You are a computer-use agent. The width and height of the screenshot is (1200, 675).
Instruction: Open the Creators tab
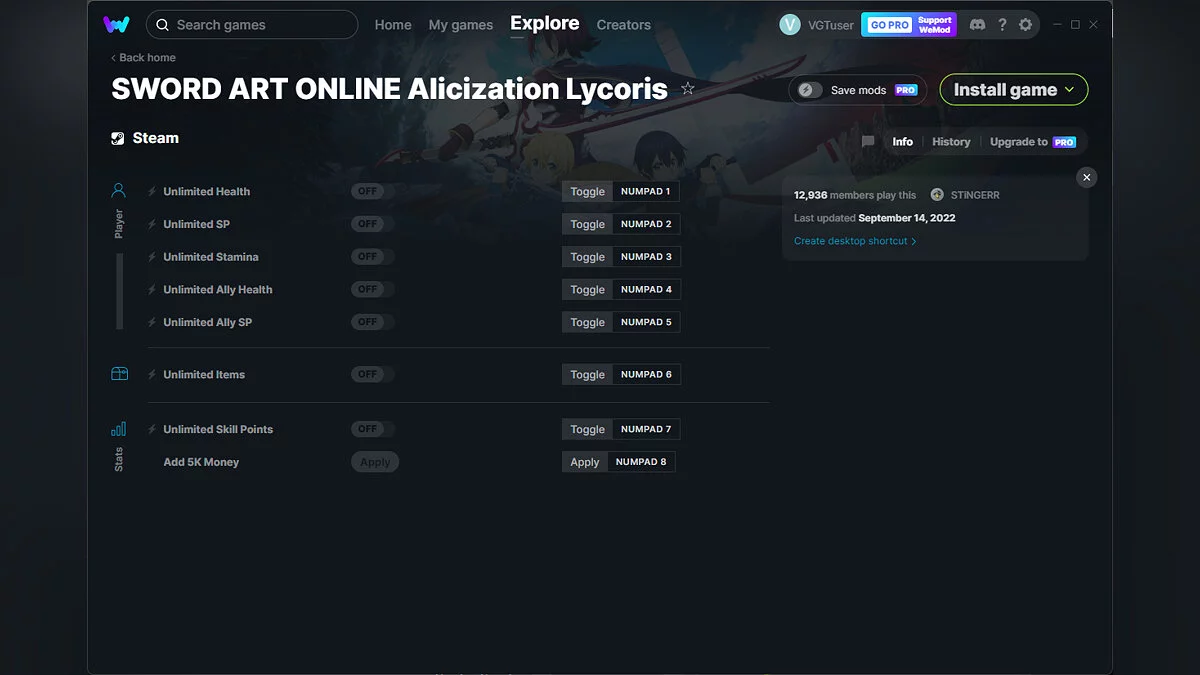(623, 25)
